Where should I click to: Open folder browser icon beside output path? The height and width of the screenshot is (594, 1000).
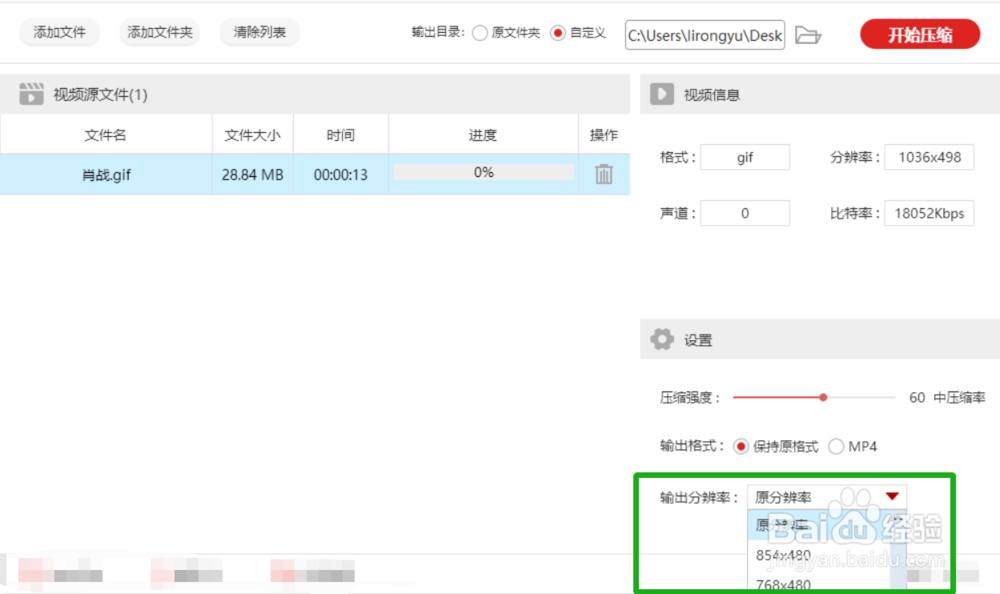coord(809,35)
